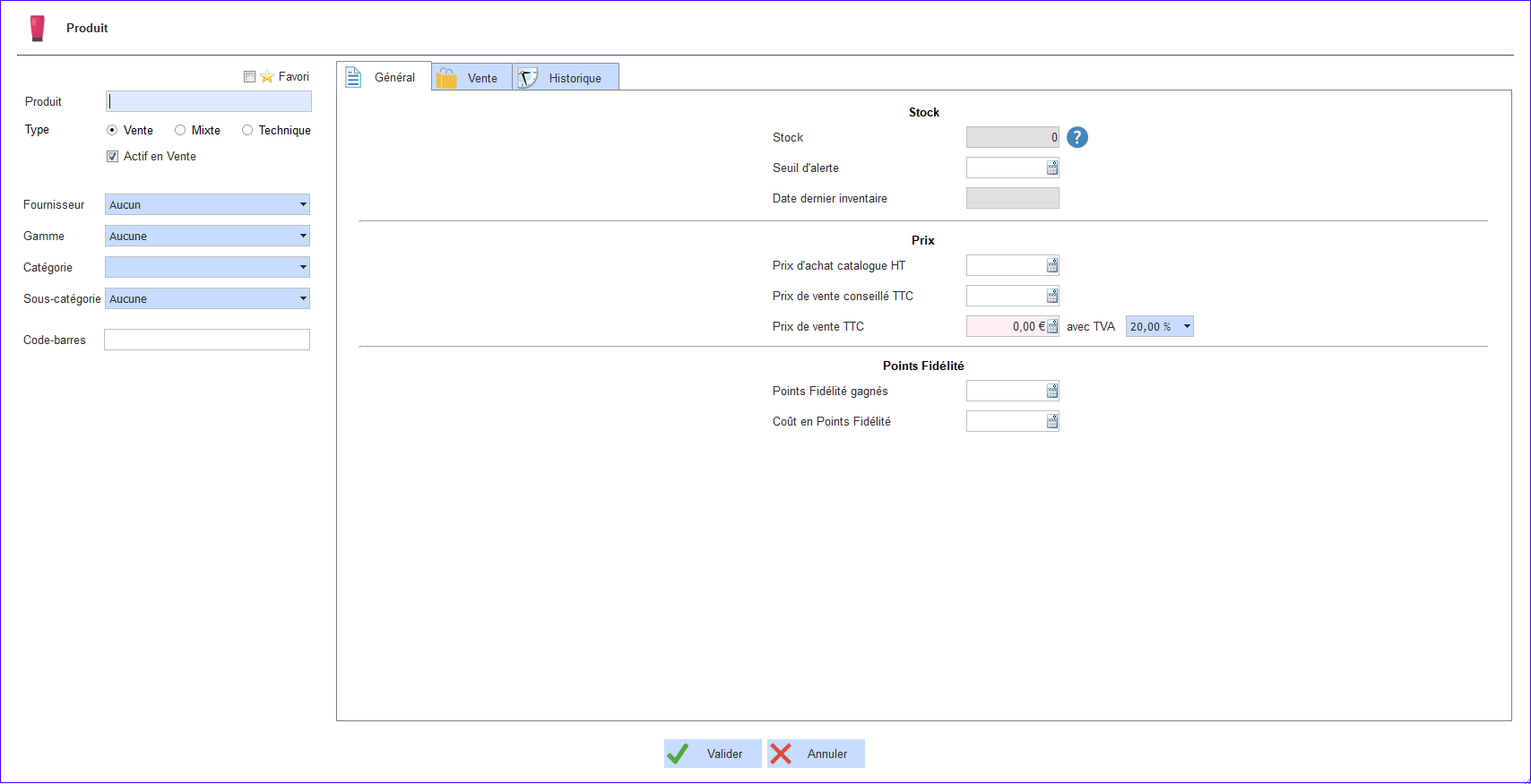The image size is (1531, 784).
Task: Click the Annuler button
Action: 816,754
